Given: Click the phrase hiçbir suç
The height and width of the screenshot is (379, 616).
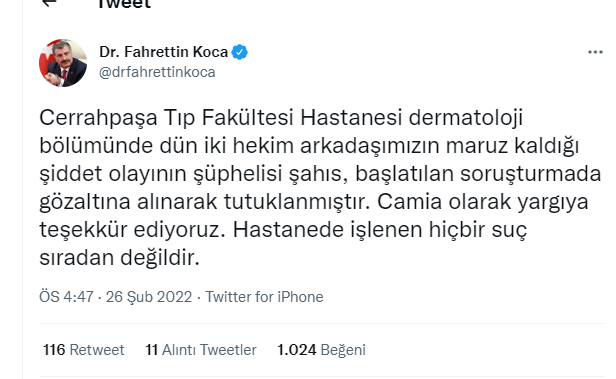Looking at the screenshot, I should coord(477,230).
